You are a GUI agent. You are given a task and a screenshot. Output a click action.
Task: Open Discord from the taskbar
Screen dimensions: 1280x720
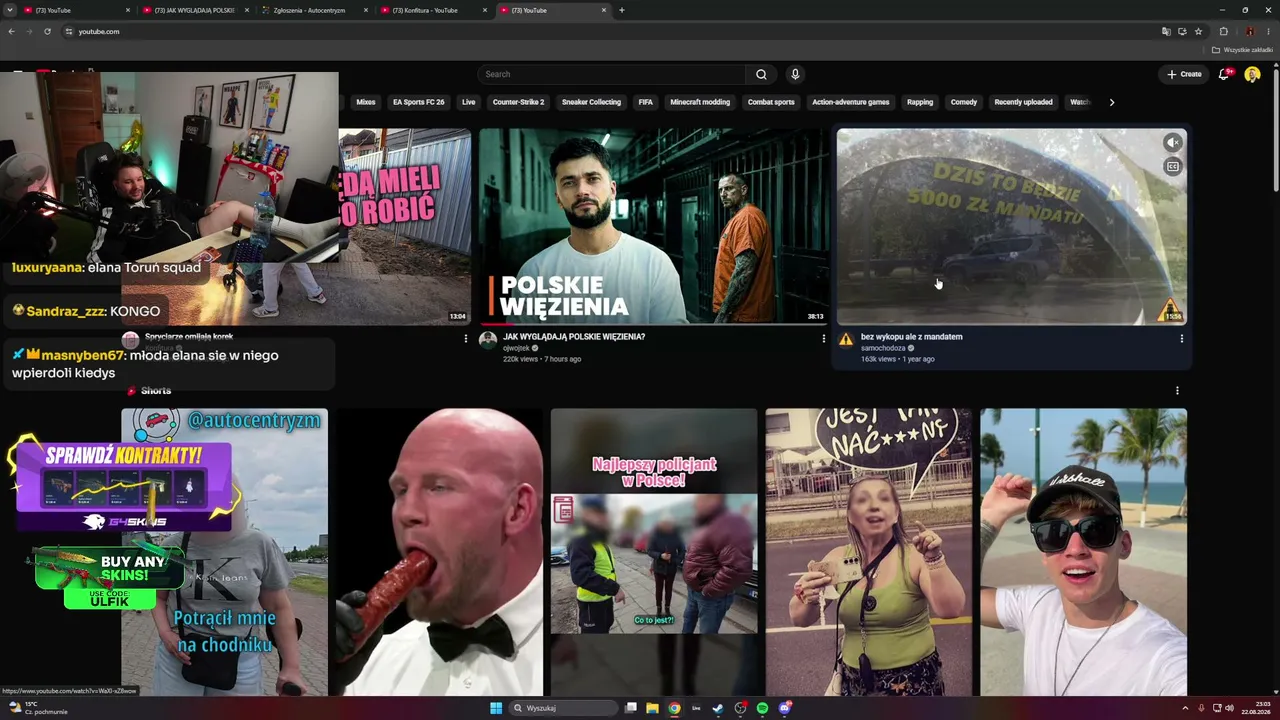click(x=785, y=708)
